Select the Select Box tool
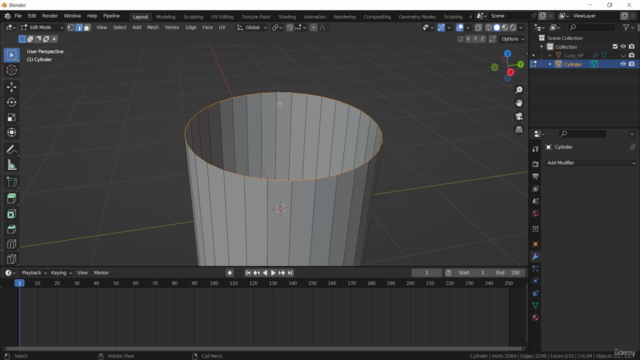 point(11,55)
